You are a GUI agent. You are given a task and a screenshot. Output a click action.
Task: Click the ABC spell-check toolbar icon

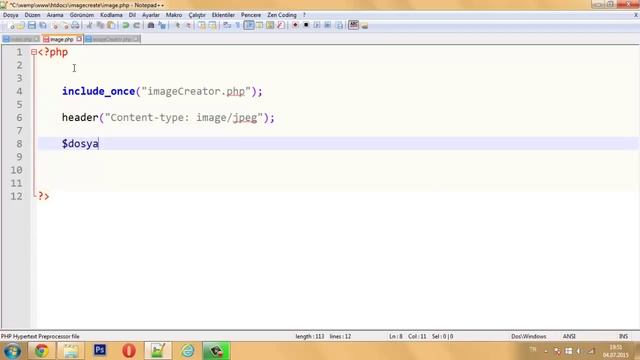353,25
